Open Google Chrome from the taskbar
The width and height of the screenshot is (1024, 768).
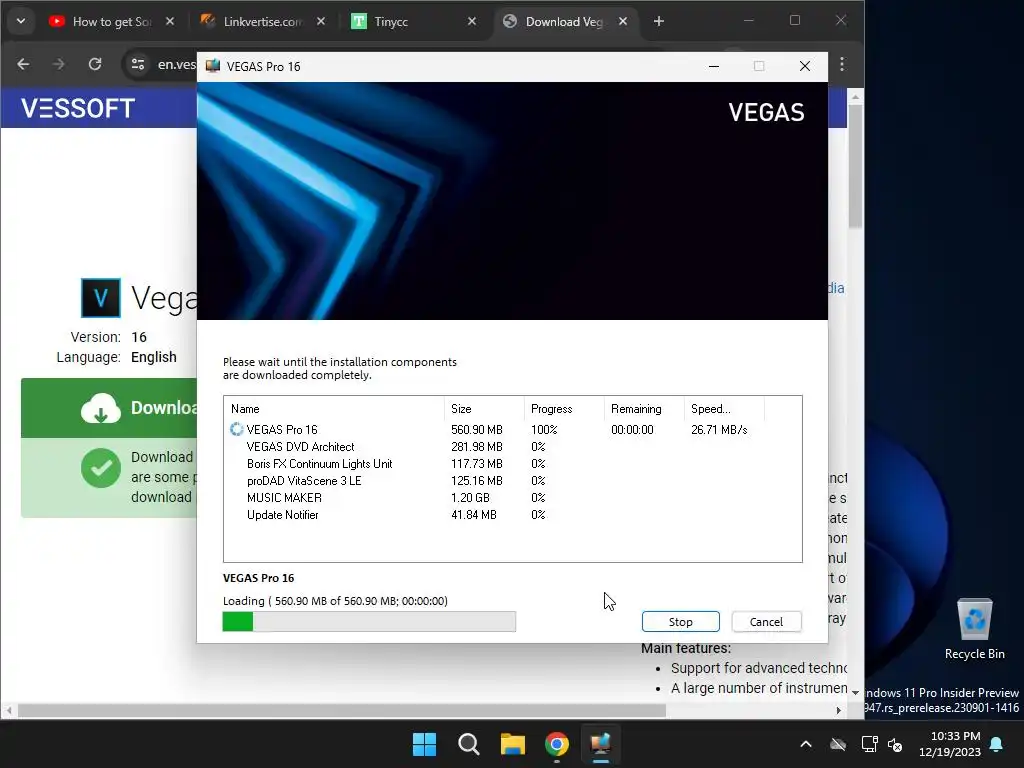pyautogui.click(x=556, y=744)
